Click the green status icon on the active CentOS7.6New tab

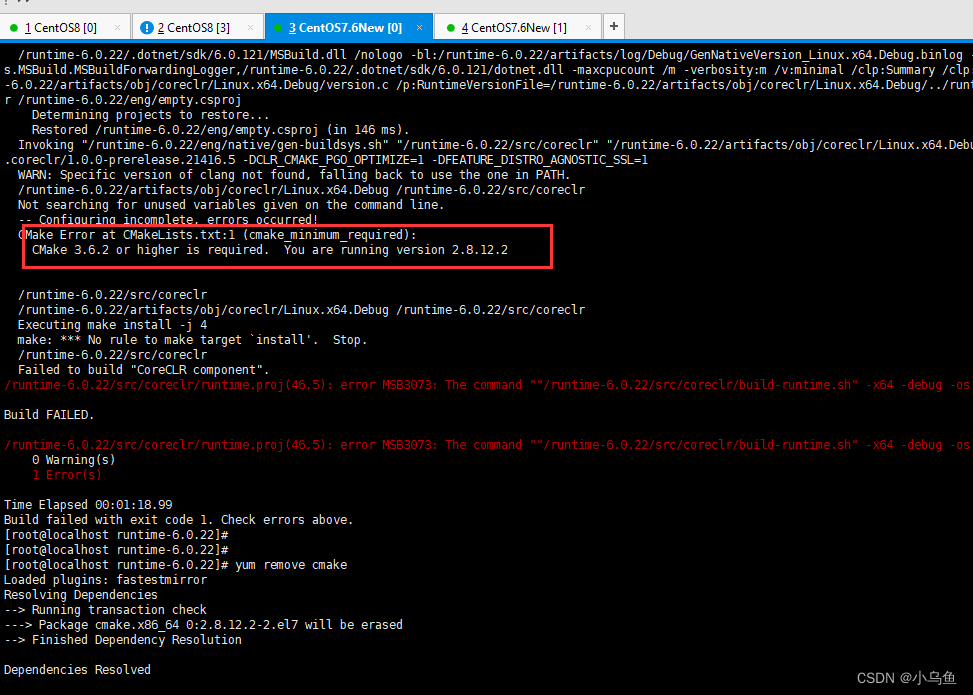[277, 27]
